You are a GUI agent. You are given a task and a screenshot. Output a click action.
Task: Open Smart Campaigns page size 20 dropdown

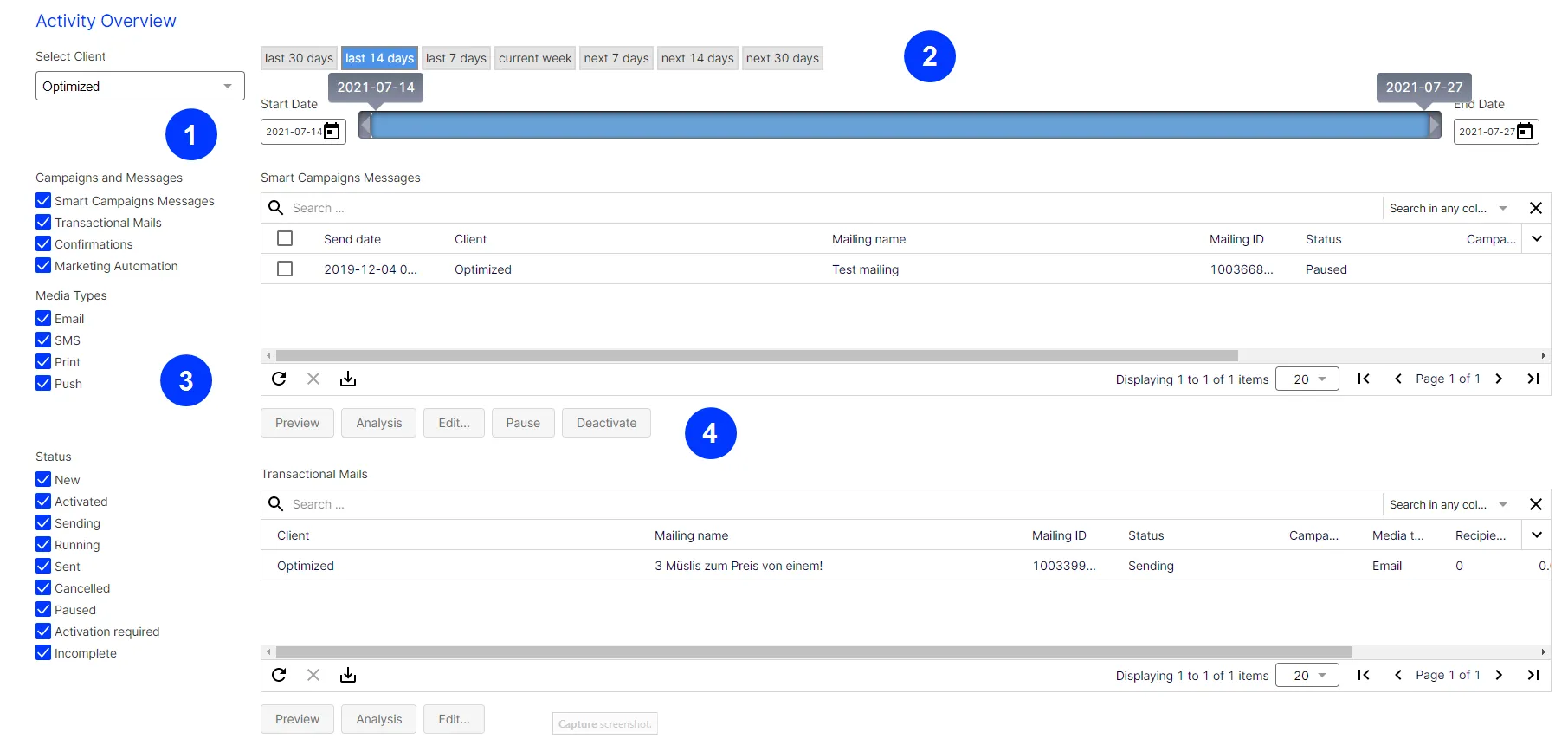[x=1307, y=379]
